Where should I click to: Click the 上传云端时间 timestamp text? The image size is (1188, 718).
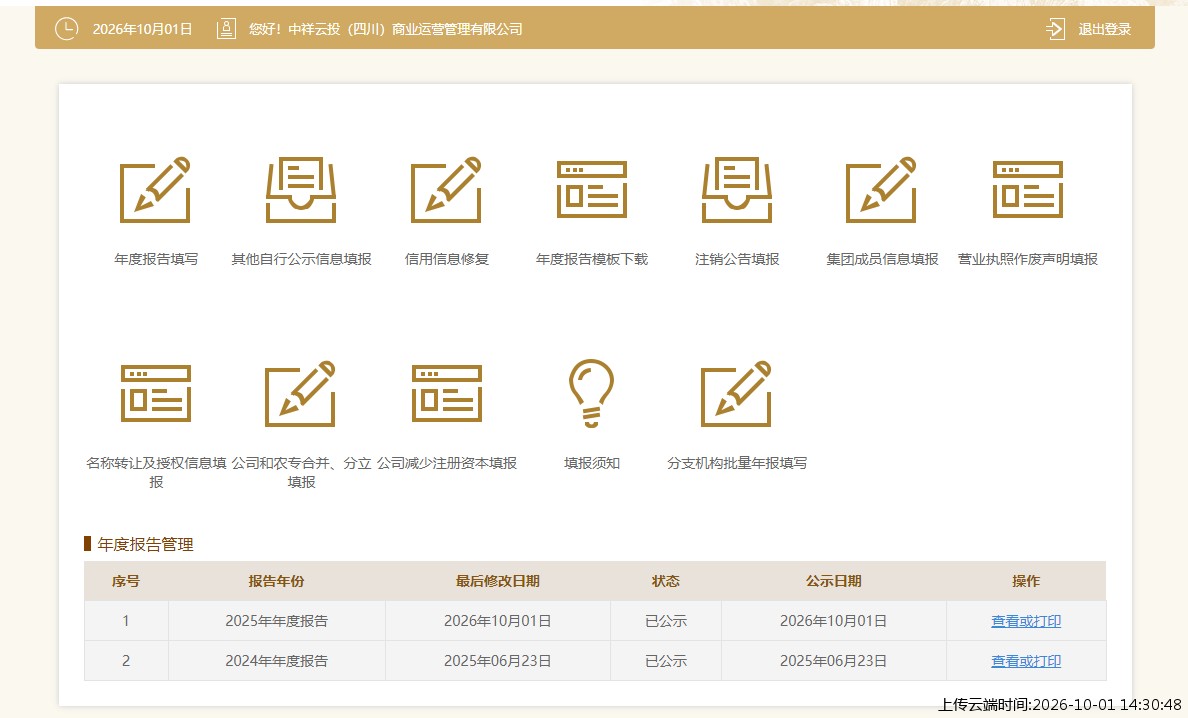coord(1060,705)
